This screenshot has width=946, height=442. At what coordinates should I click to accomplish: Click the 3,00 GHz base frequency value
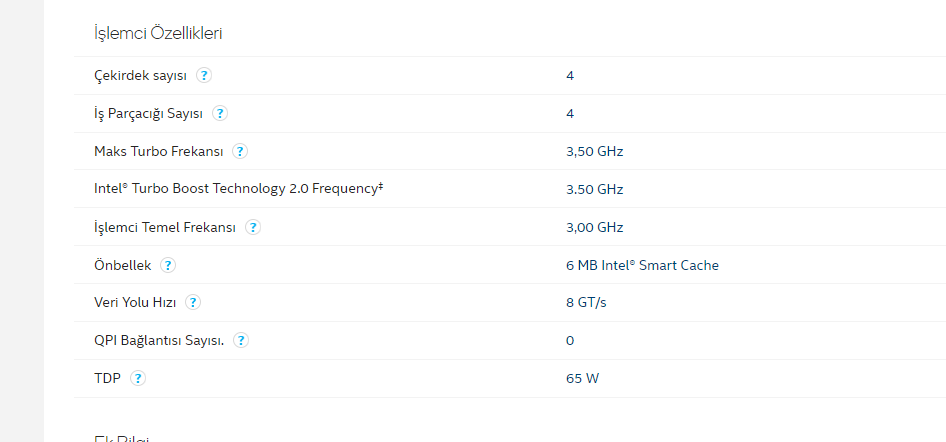594,227
